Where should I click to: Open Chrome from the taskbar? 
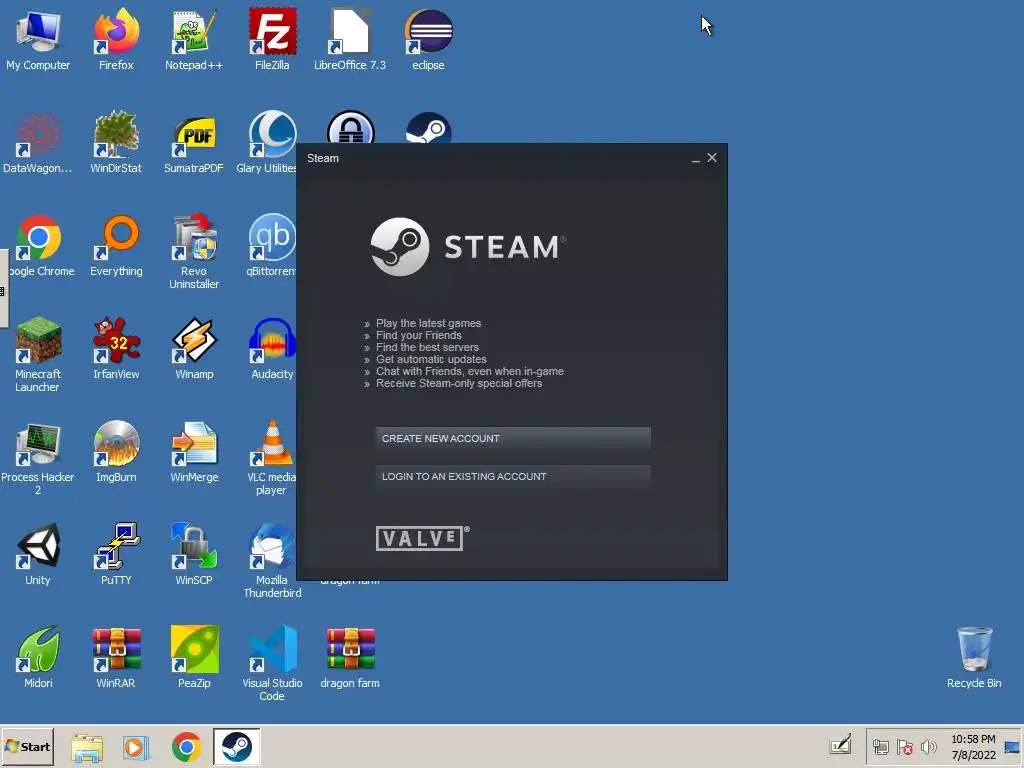click(186, 747)
